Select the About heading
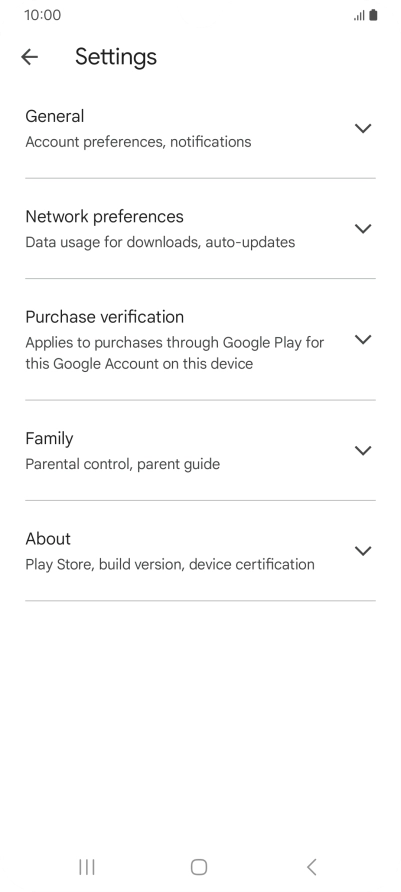This screenshot has height=892, width=401. coord(48,539)
